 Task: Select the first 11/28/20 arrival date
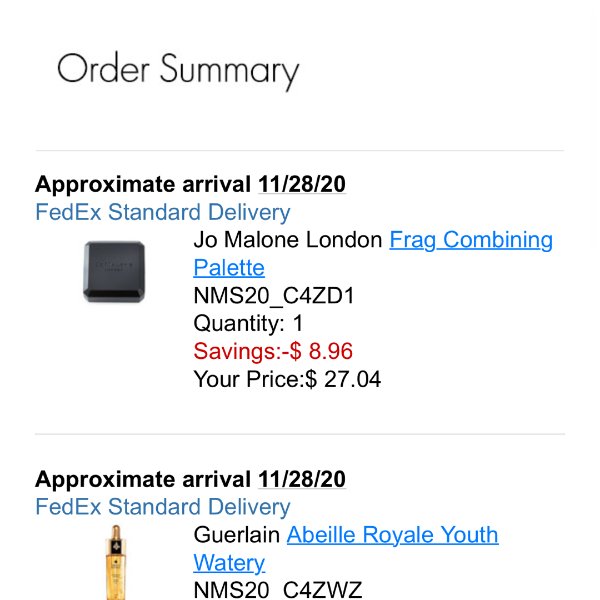point(302,184)
